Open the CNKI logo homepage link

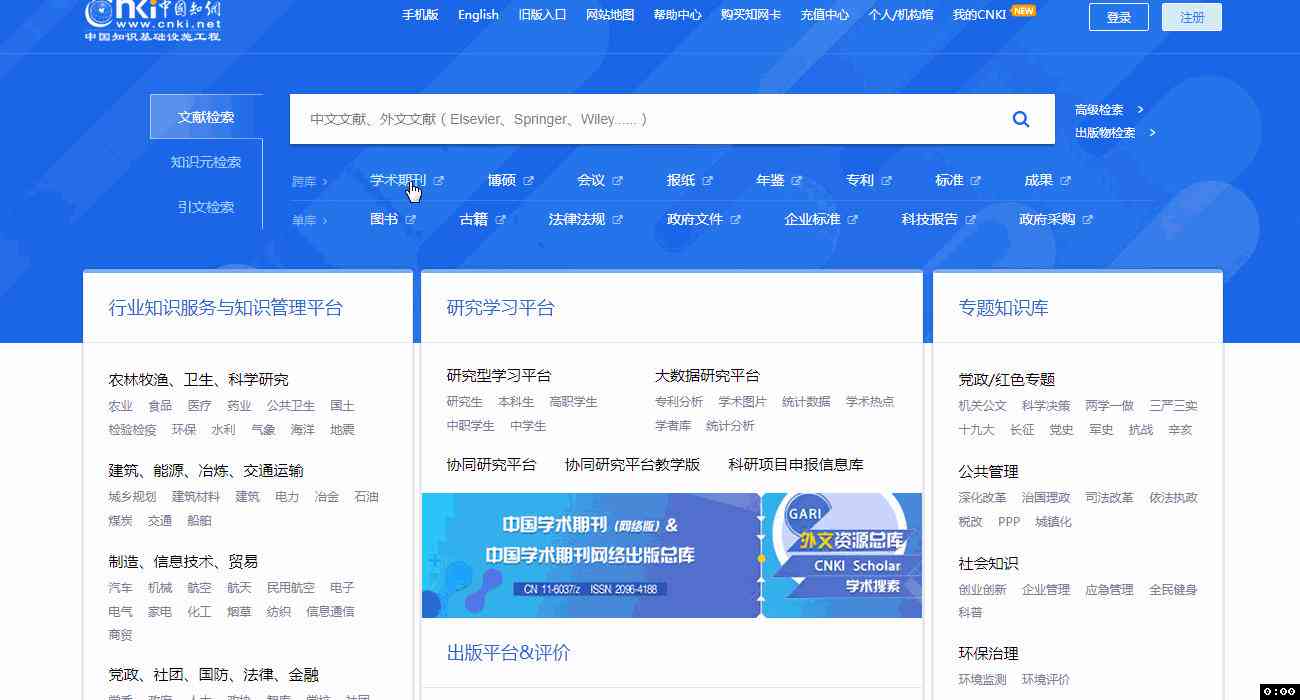click(x=153, y=20)
